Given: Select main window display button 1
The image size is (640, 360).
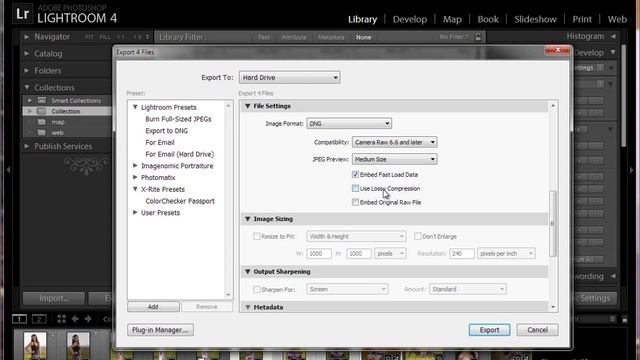Looking at the screenshot, I should pos(19,319).
